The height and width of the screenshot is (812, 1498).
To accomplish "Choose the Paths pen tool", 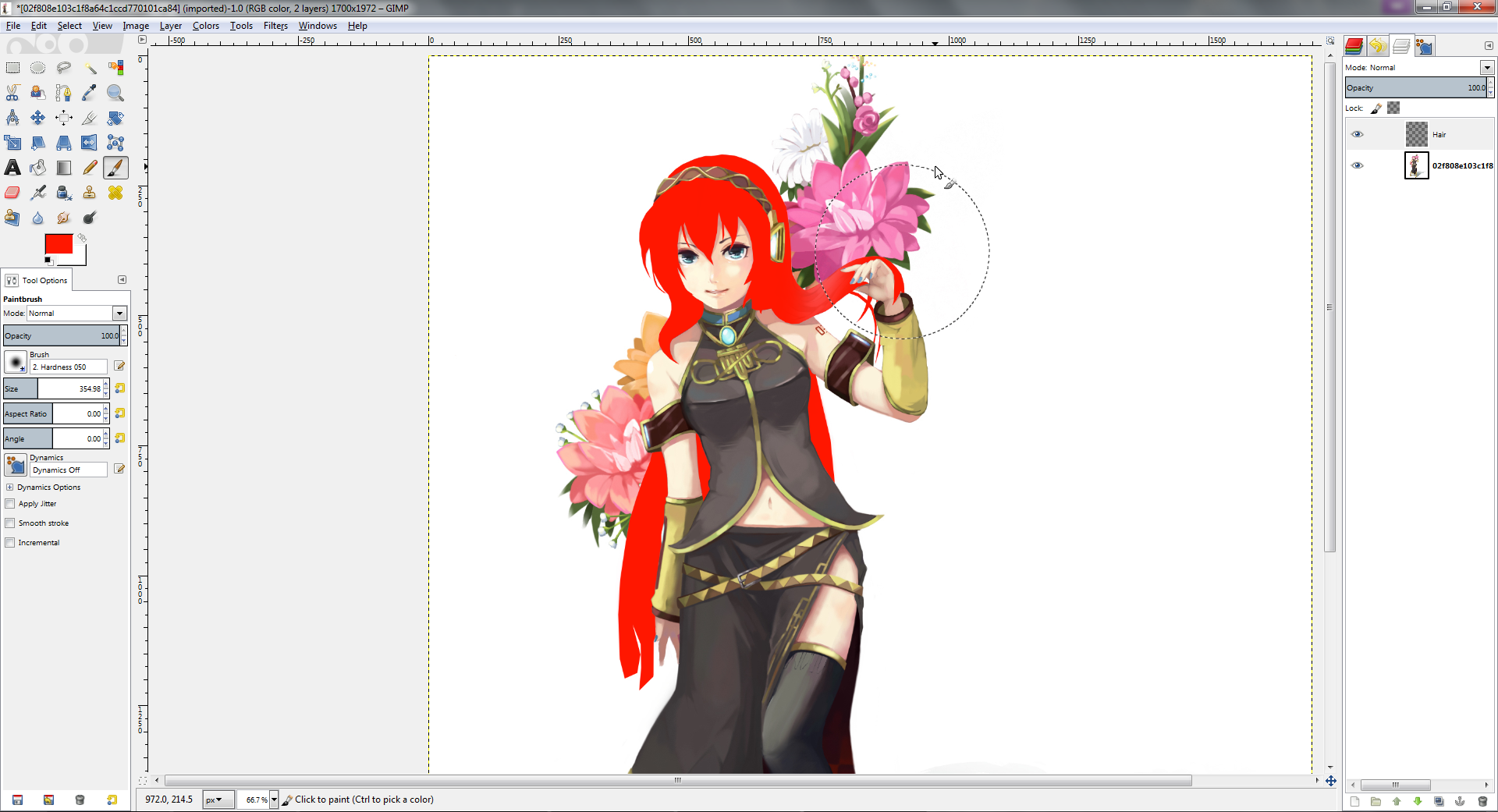I will 64,93.
